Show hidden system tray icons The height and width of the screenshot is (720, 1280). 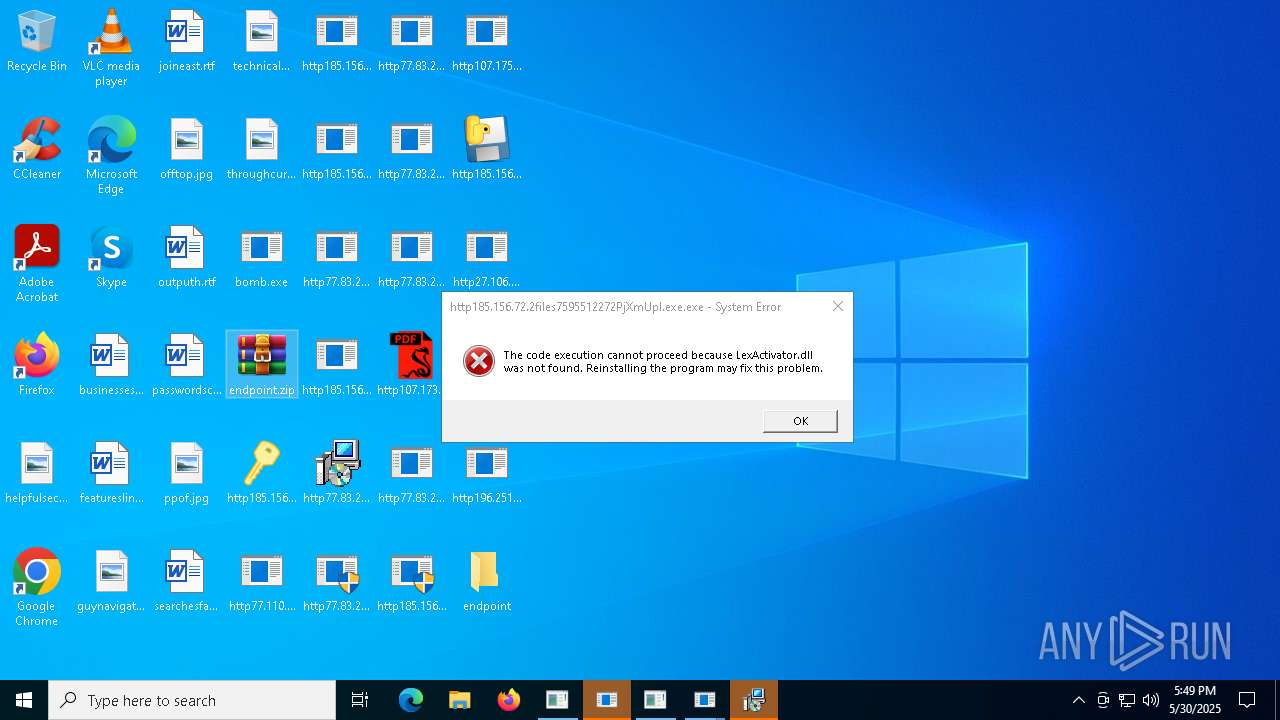(1078, 700)
